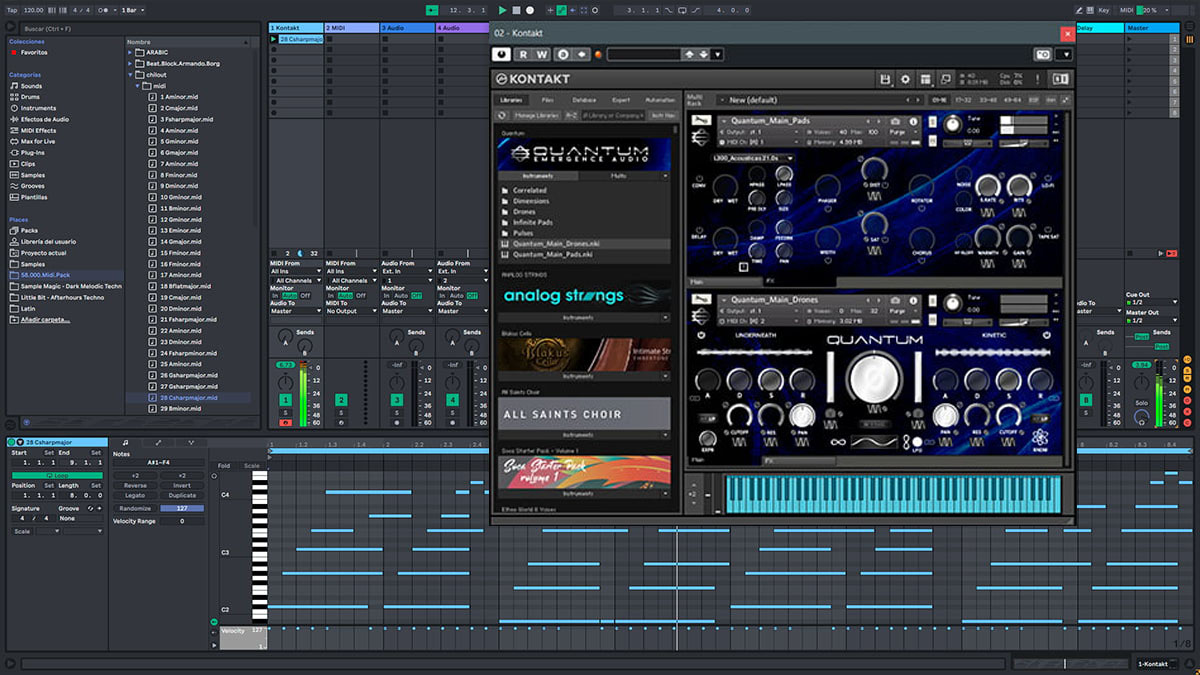1200x675 pixels.
Task: Expand the ARABIC folder
Action: coord(131,52)
